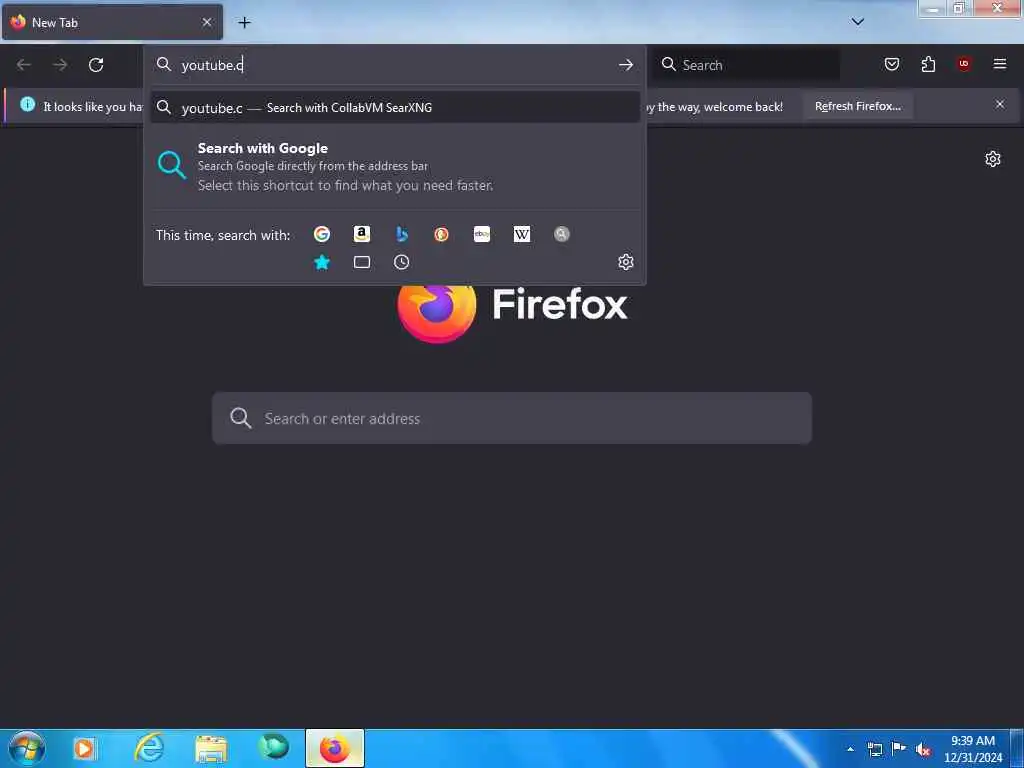This screenshot has height=768, width=1024.
Task: Click the Firefox taskbar button
Action: tap(335, 748)
